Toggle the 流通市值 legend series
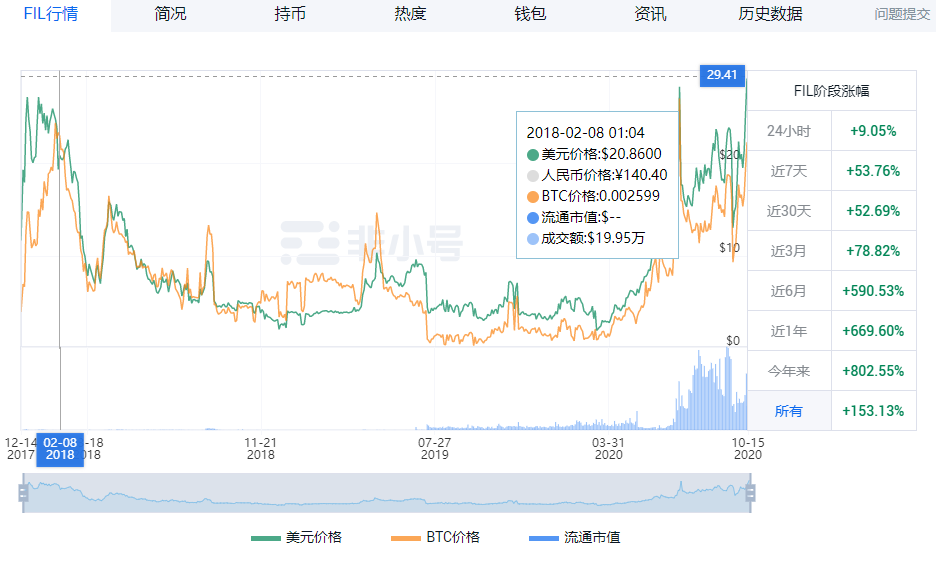Image resolution: width=936 pixels, height=561 pixels. tap(574, 537)
